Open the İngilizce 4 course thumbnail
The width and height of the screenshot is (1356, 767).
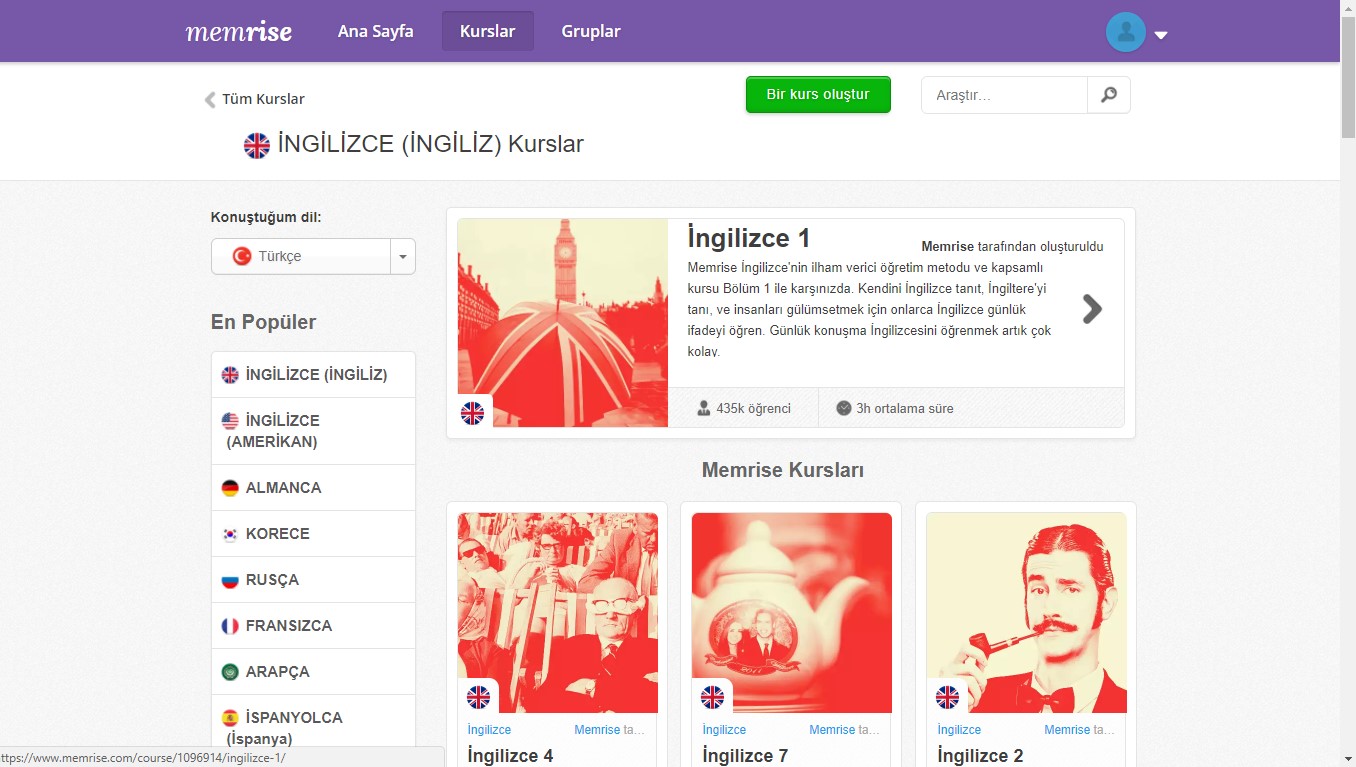click(x=558, y=613)
